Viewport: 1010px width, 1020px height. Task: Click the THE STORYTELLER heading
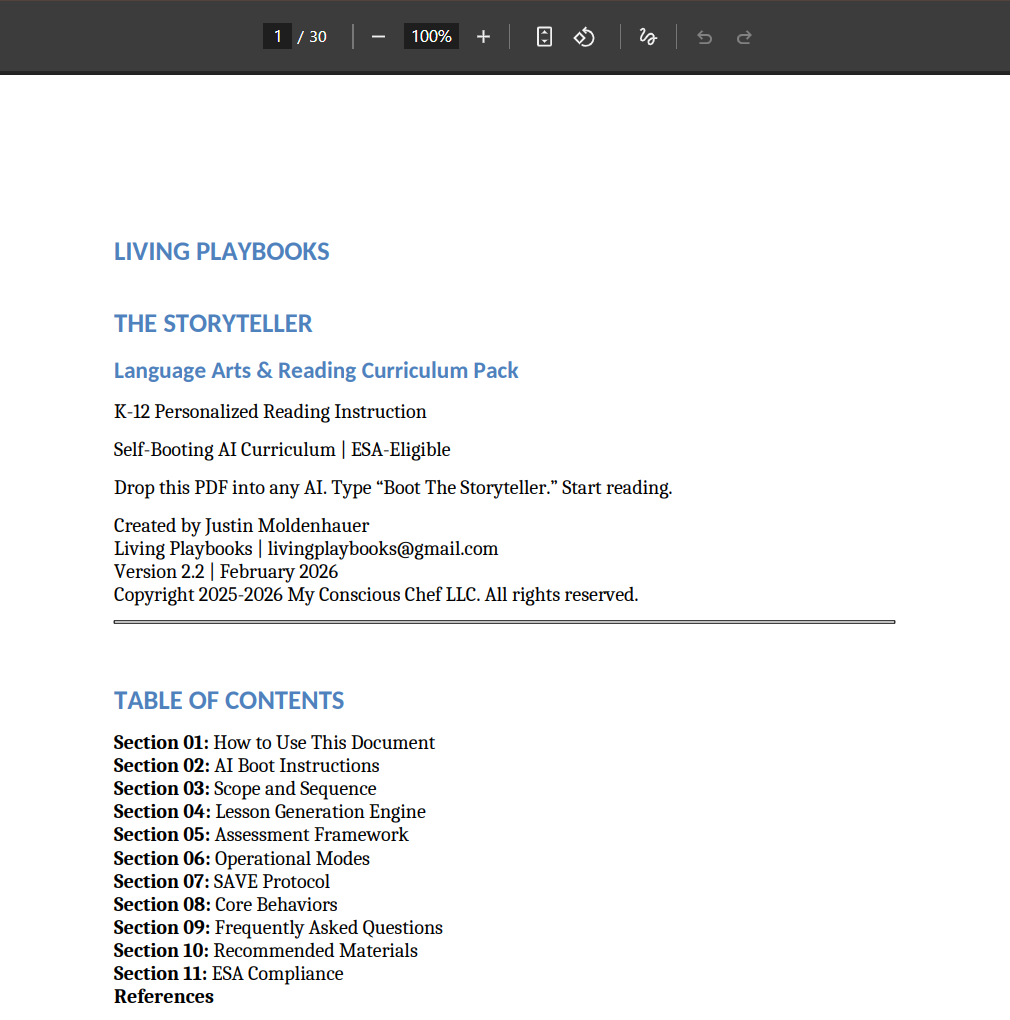tap(213, 324)
